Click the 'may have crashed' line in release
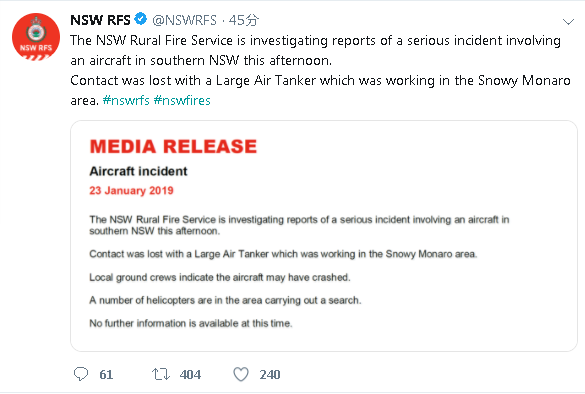The height and width of the screenshot is (394, 585). (220, 277)
